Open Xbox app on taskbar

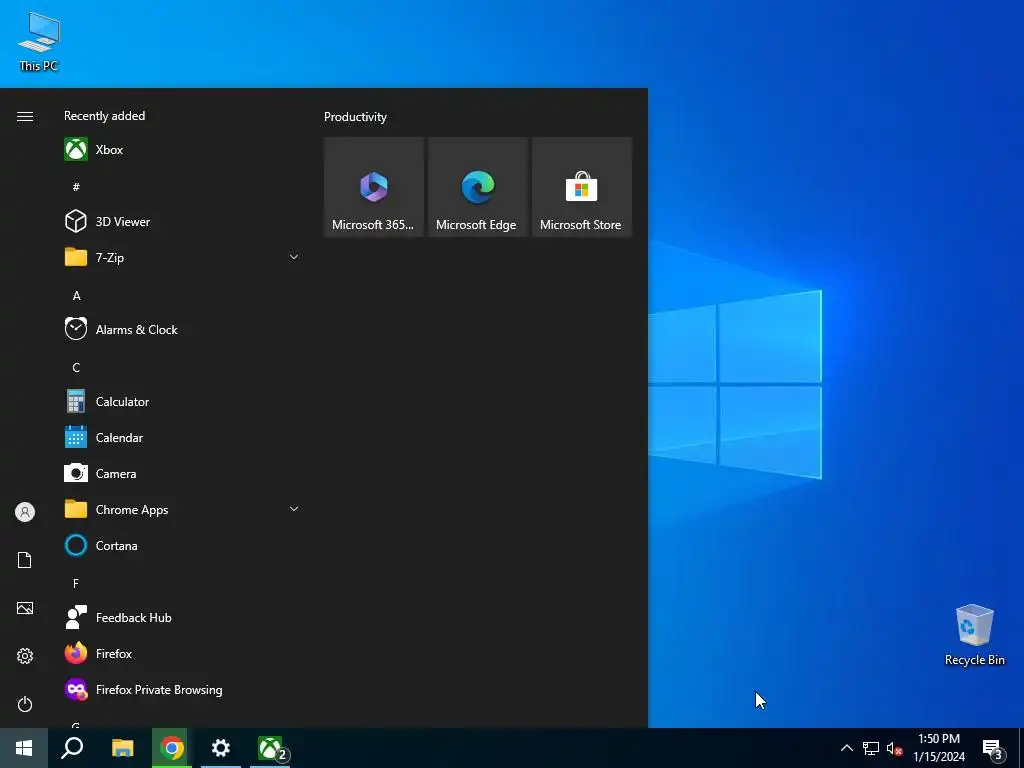[270, 748]
